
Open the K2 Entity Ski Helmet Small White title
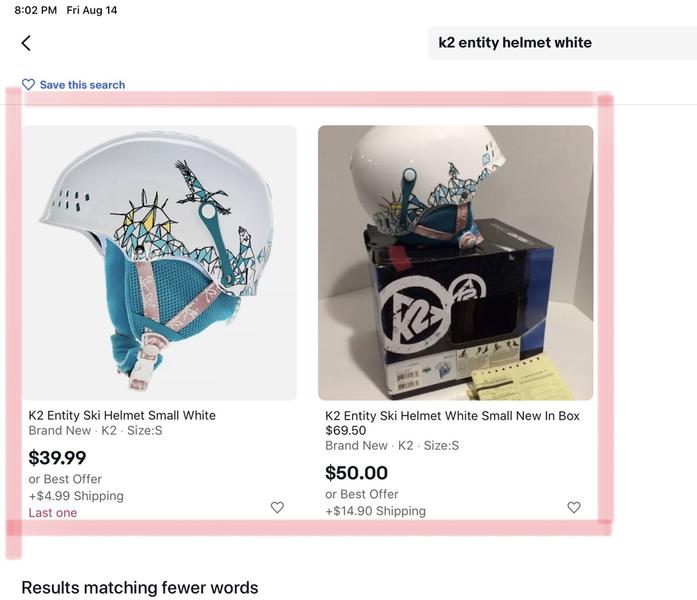click(x=122, y=415)
